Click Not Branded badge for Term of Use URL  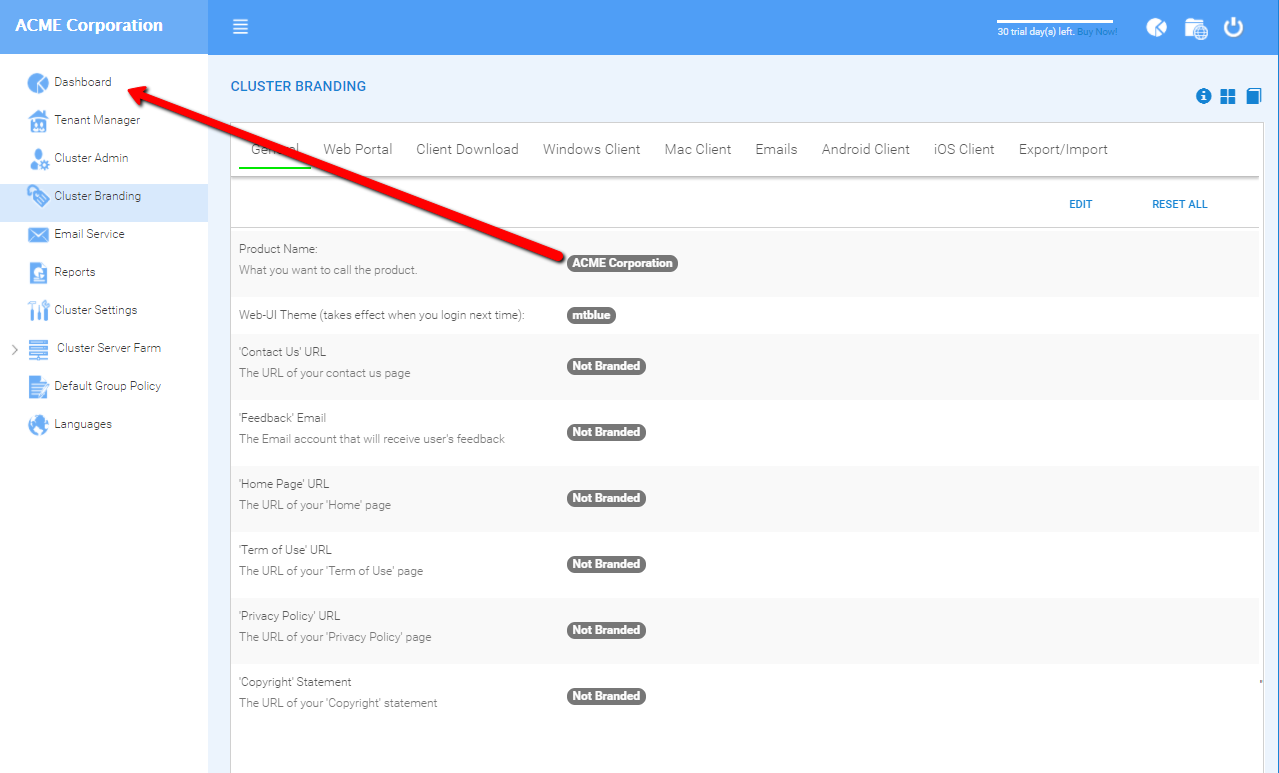pos(606,564)
